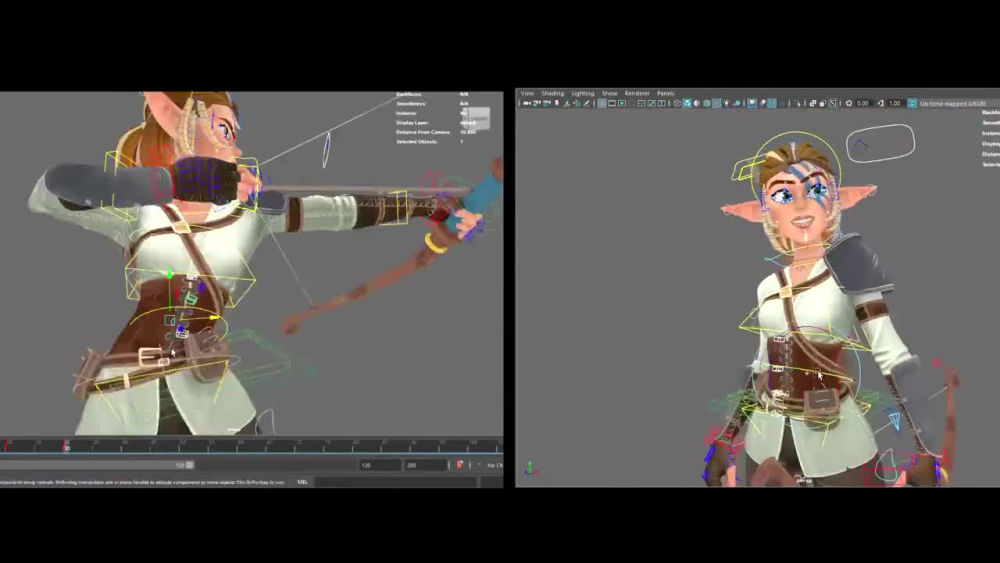Click 'Selected Objects' HUD text
This screenshot has height=563, width=1000.
click(417, 142)
